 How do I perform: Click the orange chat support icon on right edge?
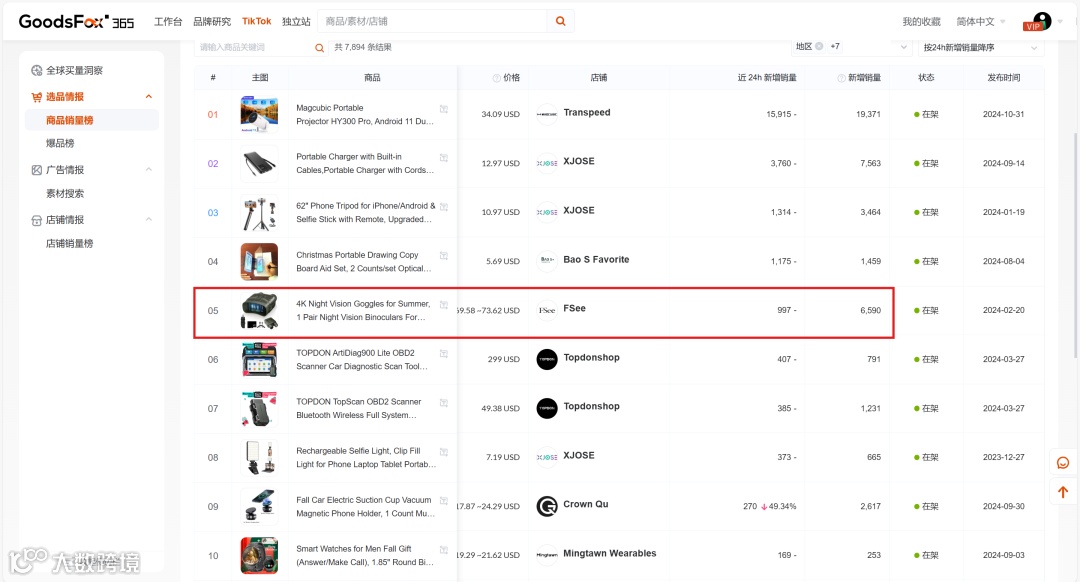coord(1063,463)
